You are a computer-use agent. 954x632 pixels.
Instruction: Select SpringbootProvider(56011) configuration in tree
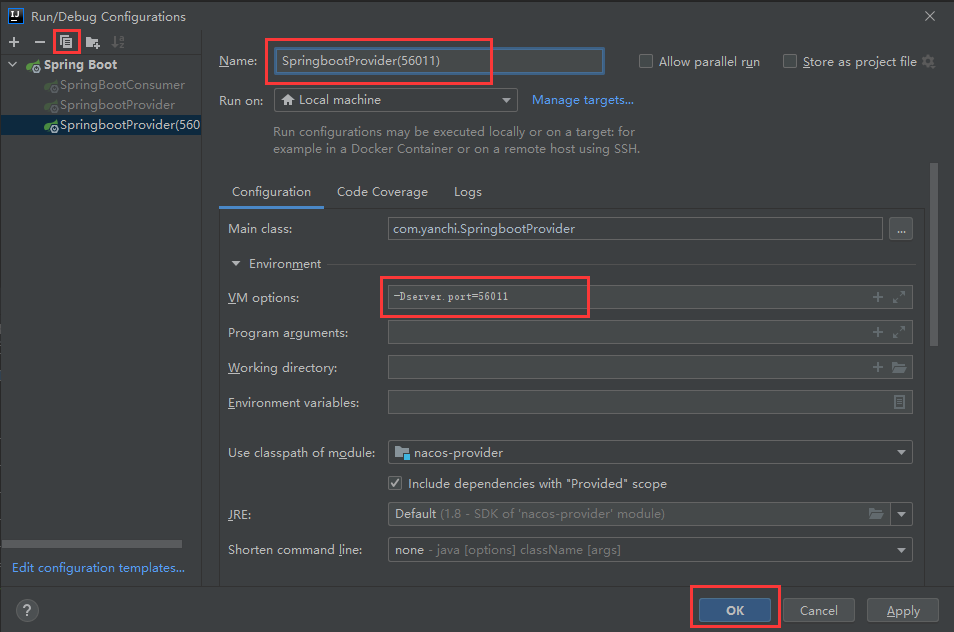[x=101, y=125]
